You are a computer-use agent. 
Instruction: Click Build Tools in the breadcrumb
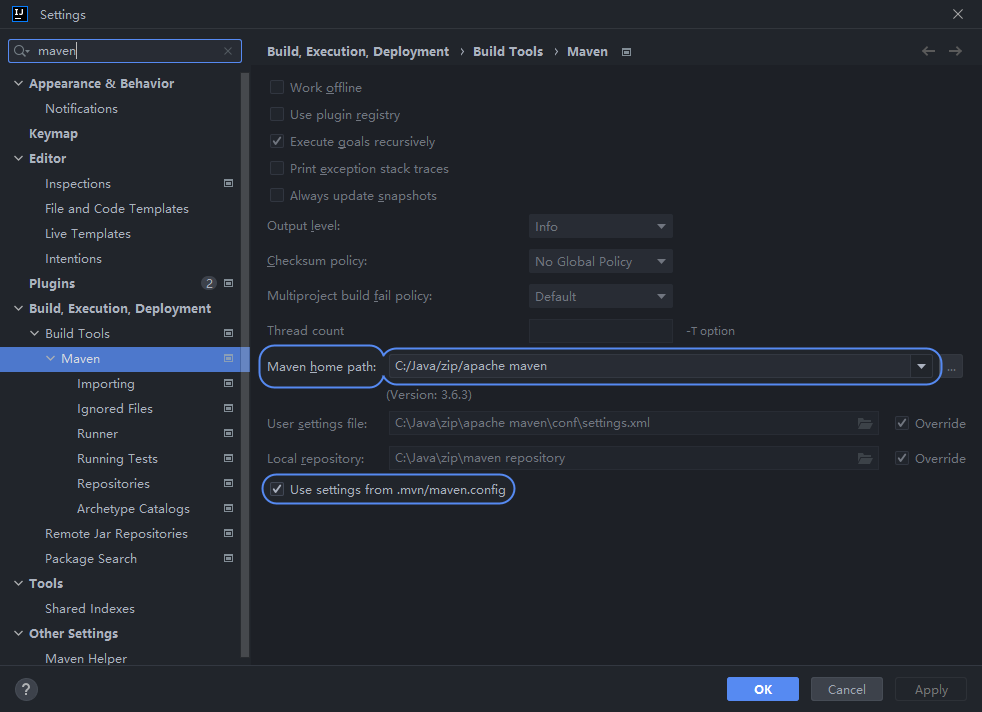pyautogui.click(x=508, y=51)
